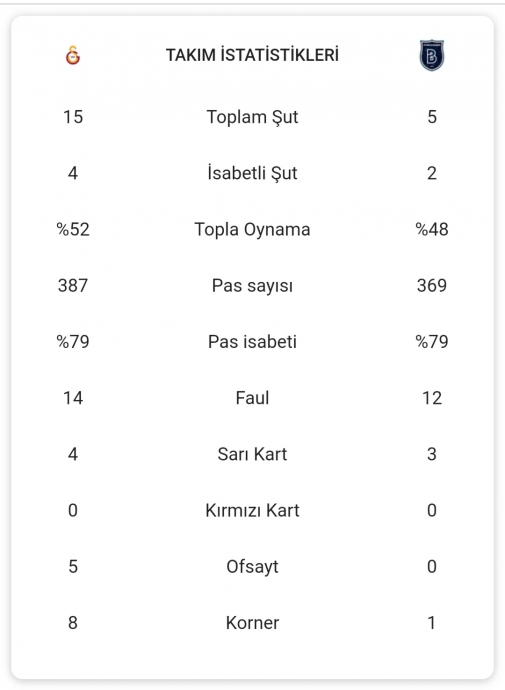Click the Sarı Kart label

(252, 454)
